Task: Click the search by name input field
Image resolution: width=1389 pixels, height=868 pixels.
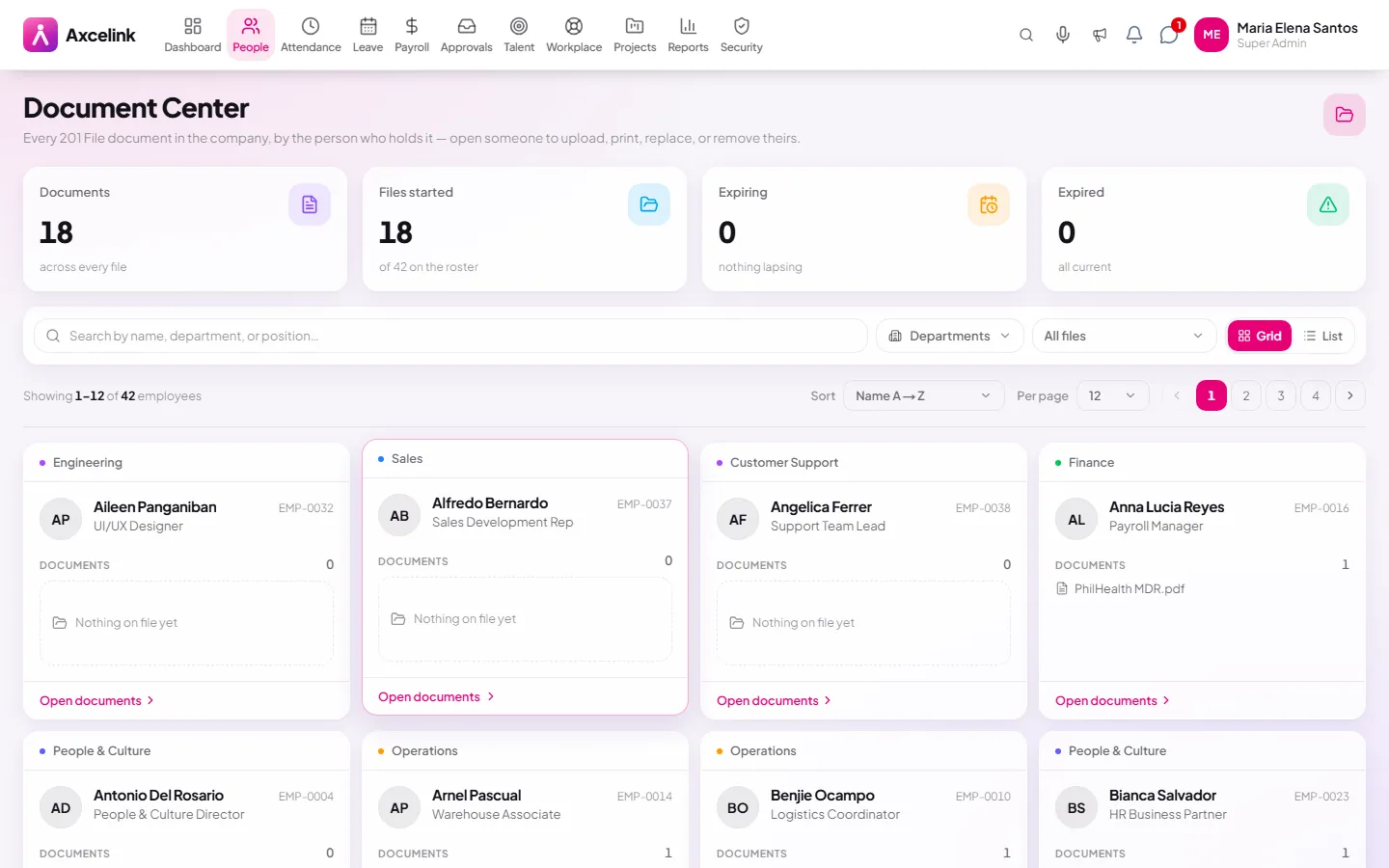Action: coord(450,336)
